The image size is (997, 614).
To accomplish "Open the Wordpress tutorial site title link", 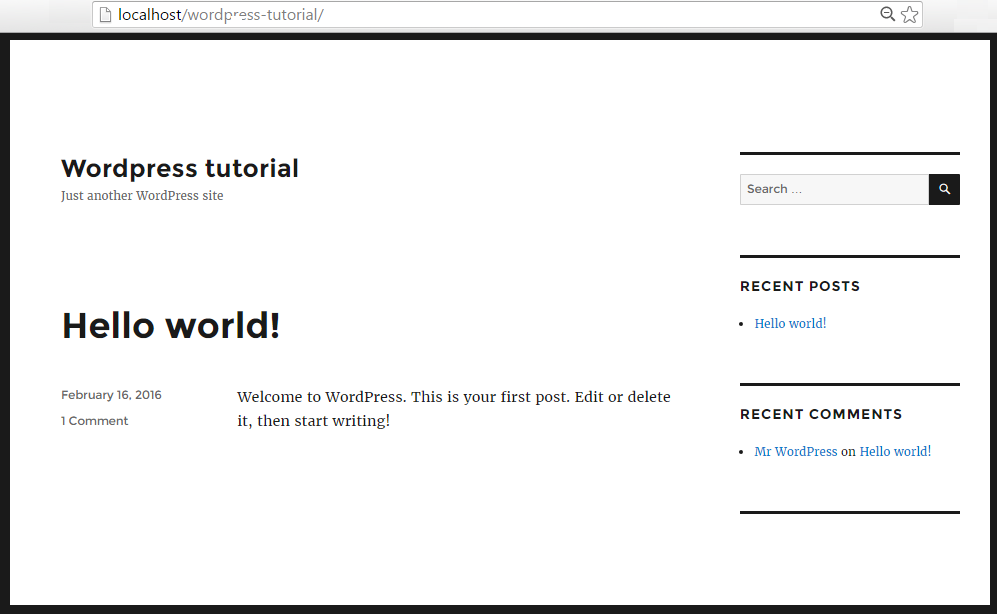I will pyautogui.click(x=180, y=168).
